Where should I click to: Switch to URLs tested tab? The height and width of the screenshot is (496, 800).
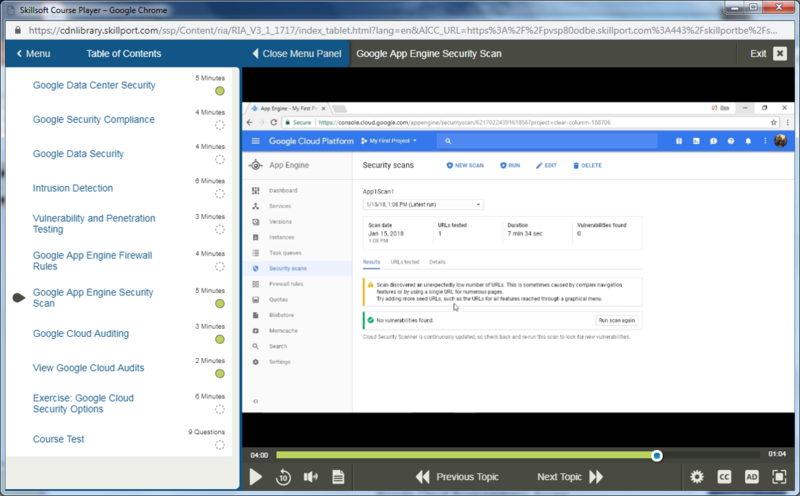[405, 262]
